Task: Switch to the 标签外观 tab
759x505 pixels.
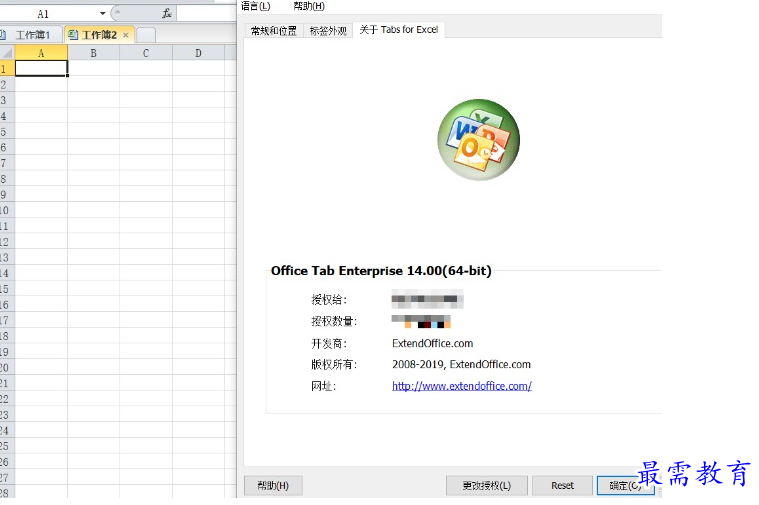Action: [328, 31]
